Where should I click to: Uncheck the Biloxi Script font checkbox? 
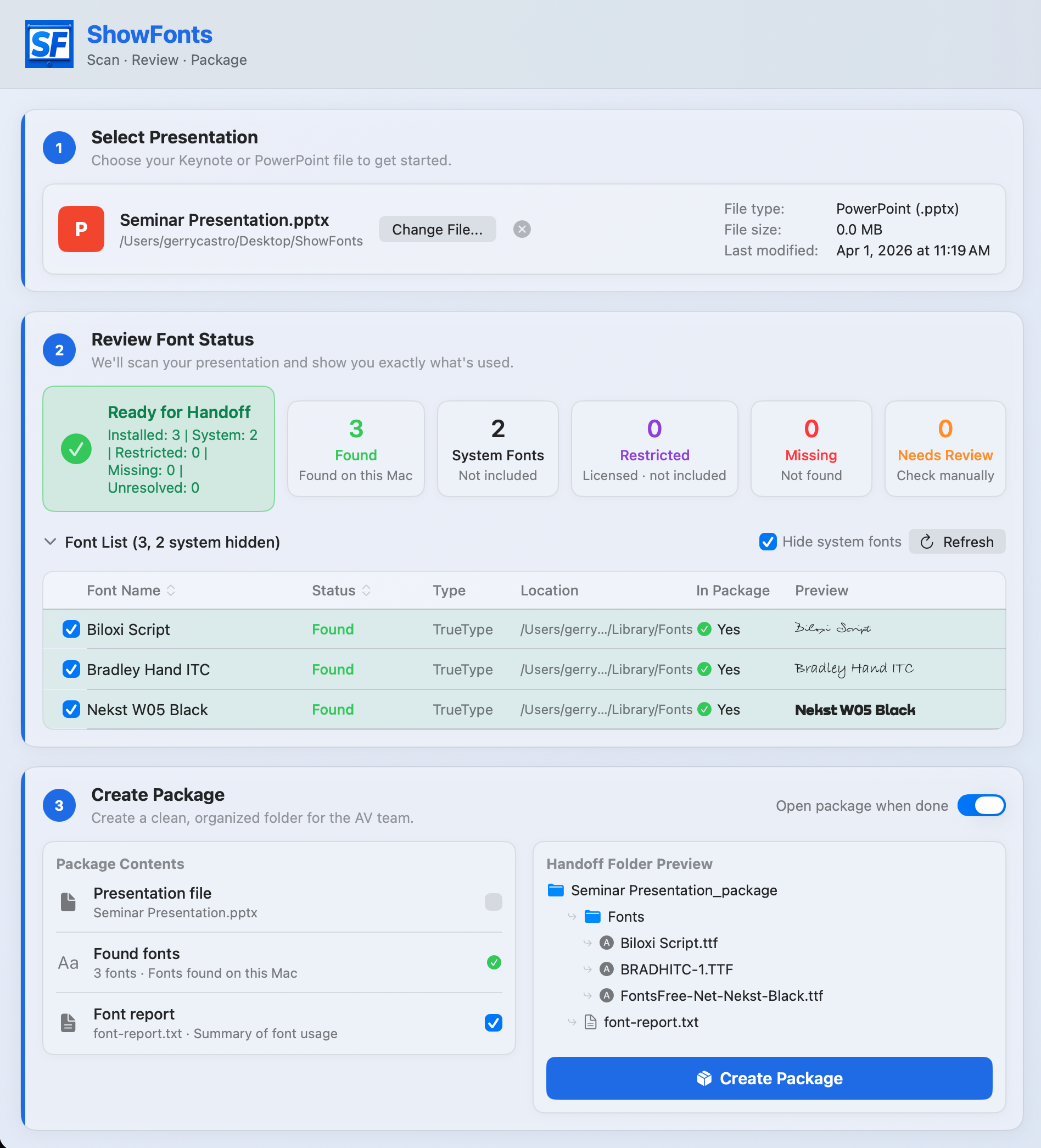coord(71,629)
